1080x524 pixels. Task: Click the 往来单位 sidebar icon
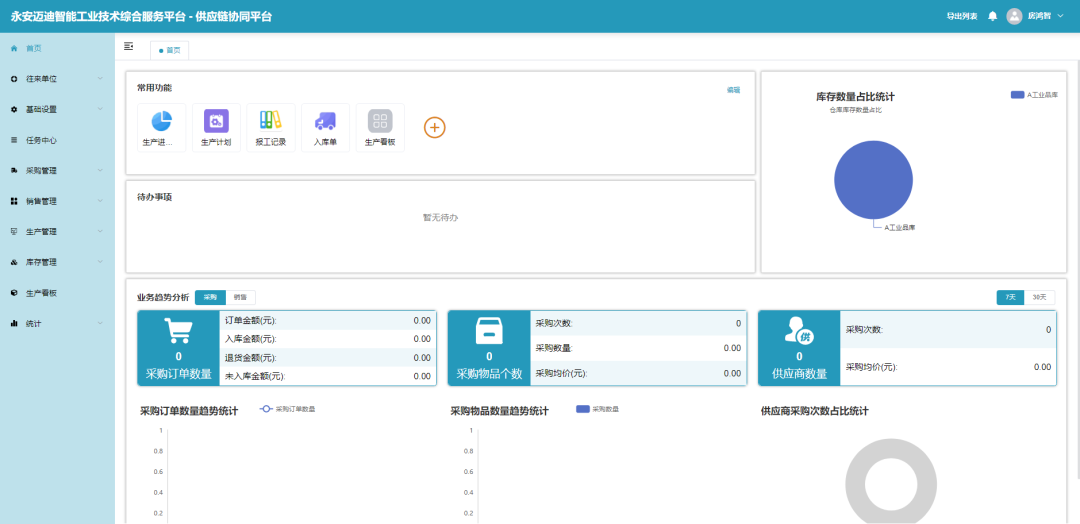point(14,79)
